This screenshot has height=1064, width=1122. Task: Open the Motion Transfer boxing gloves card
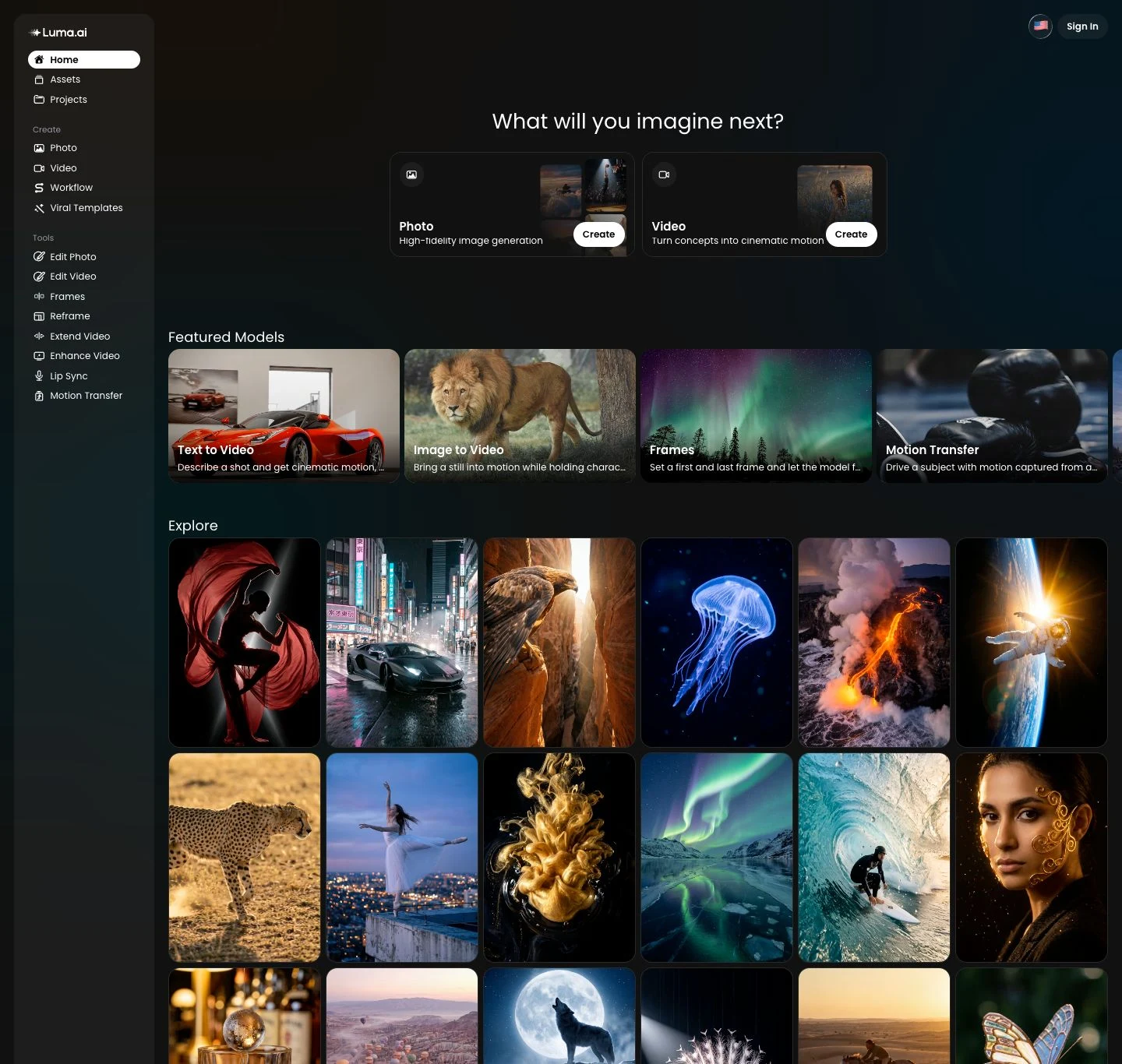(x=992, y=416)
